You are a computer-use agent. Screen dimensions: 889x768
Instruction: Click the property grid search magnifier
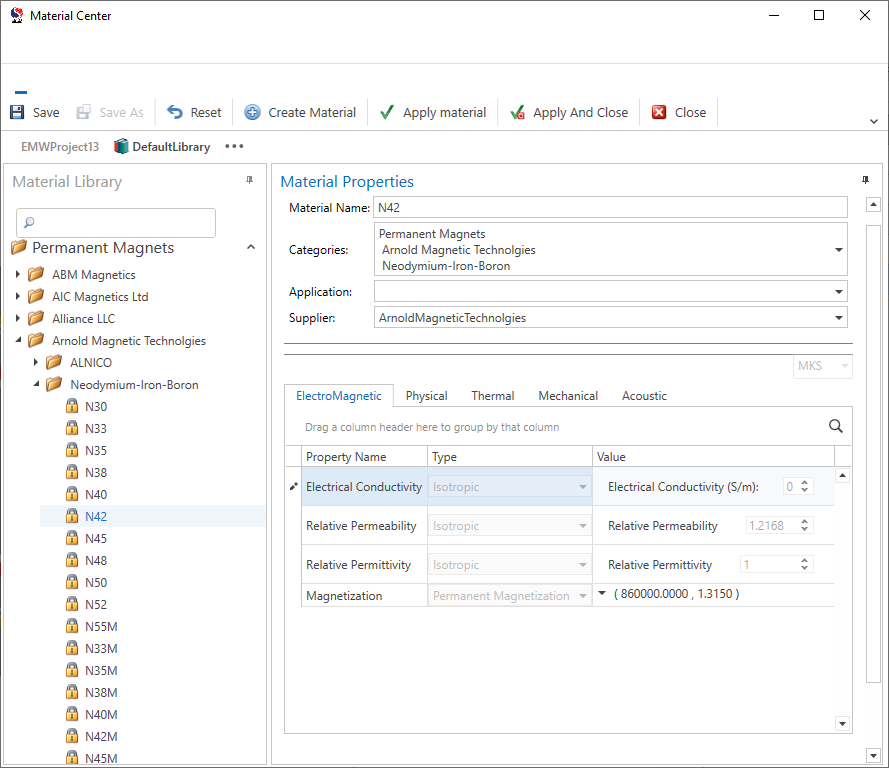[836, 426]
